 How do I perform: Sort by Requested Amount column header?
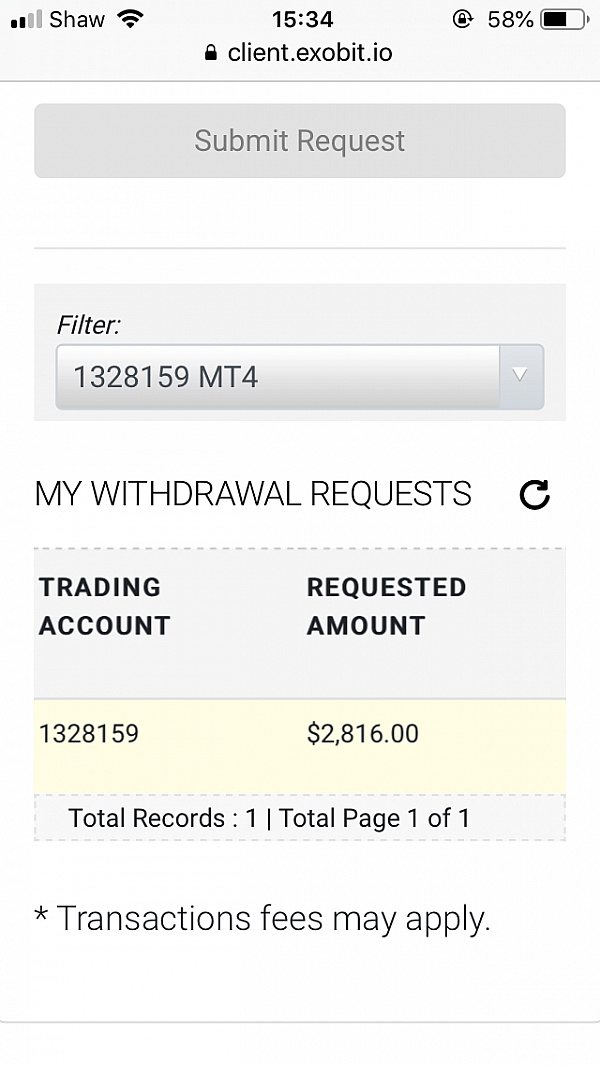[386, 606]
